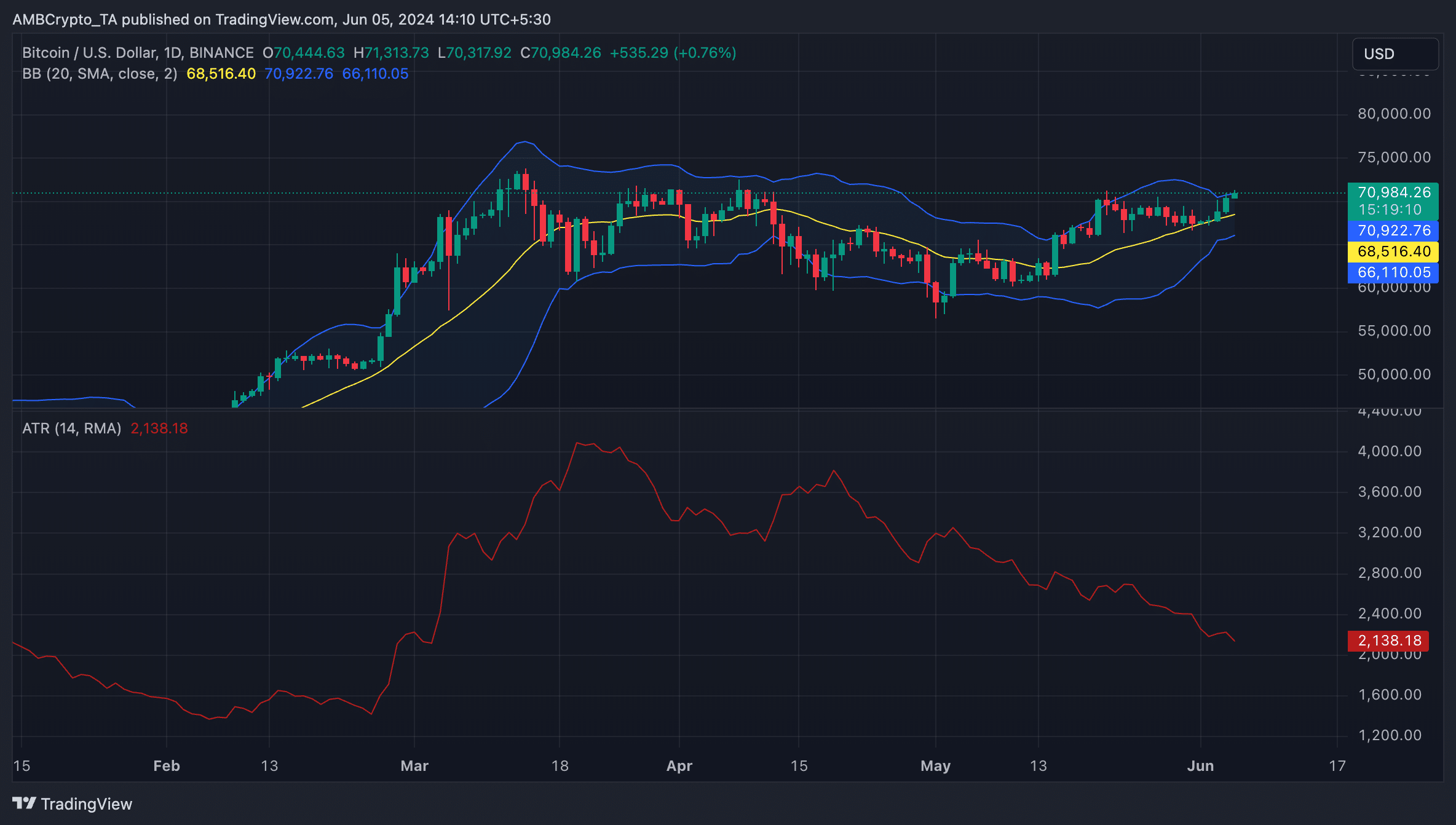Click the change value +535.29 (+0.76%)

pyautogui.click(x=673, y=53)
